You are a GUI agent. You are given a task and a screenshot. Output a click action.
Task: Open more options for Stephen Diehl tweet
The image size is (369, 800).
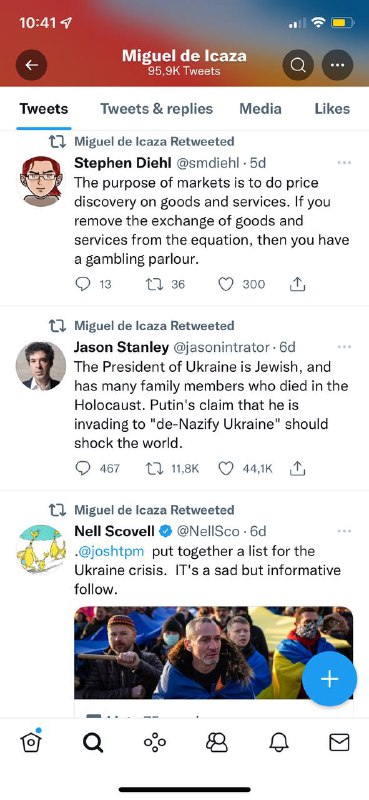click(345, 163)
